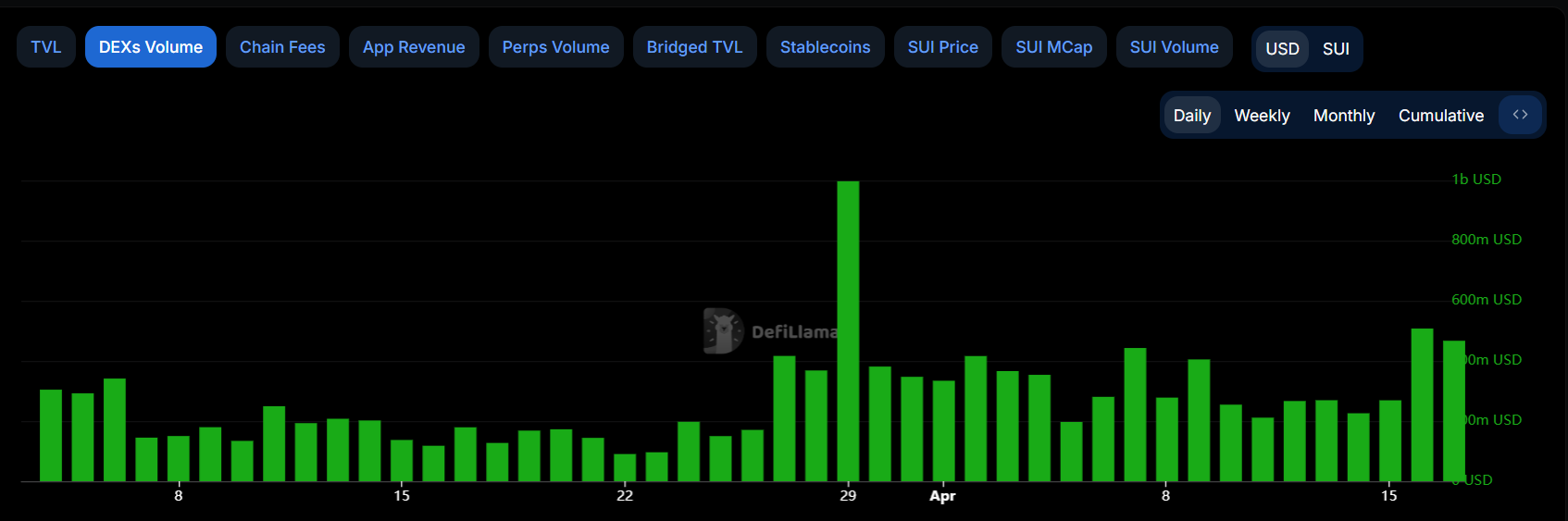Screen dimensions: 1568x521
Task: Click the tallest bar on the 29th
Action: click(x=848, y=331)
